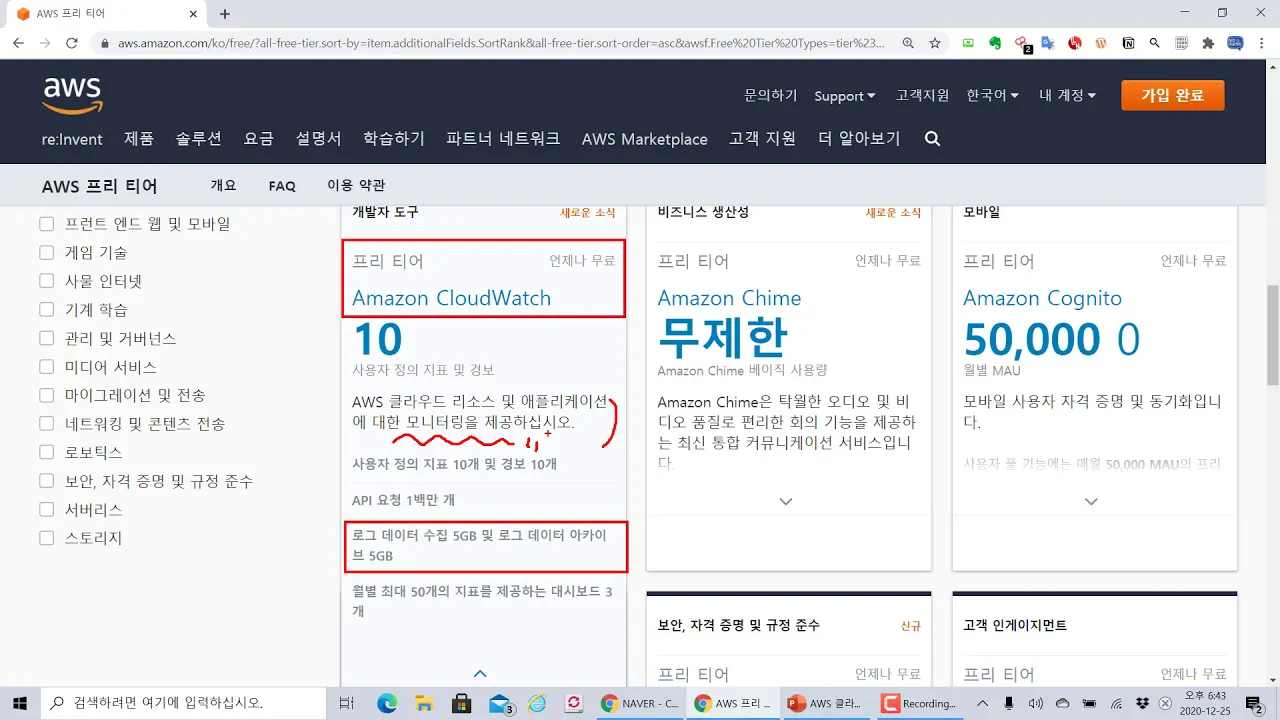Open the AWS site search magnifier

(x=933, y=139)
